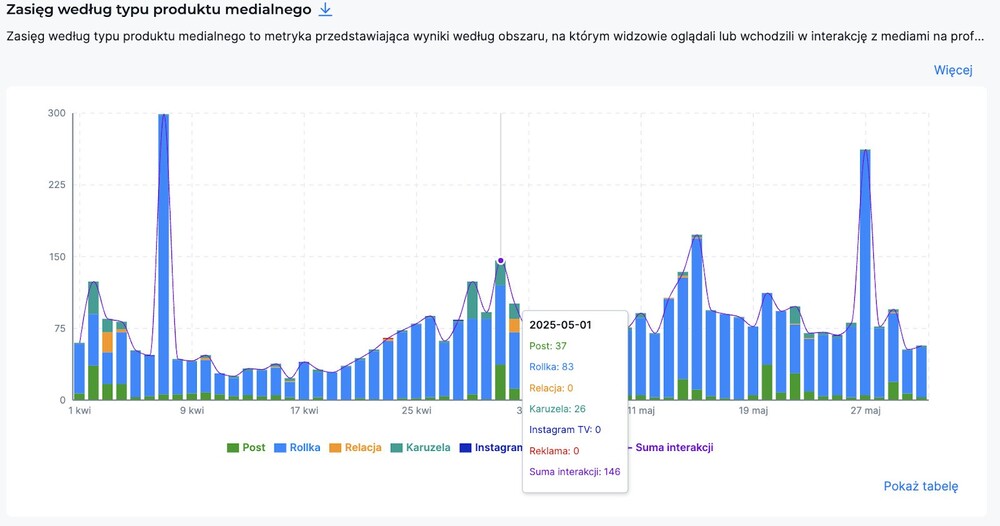
Task: Hide the Relacja series via its legend entry
Action: pos(356,447)
